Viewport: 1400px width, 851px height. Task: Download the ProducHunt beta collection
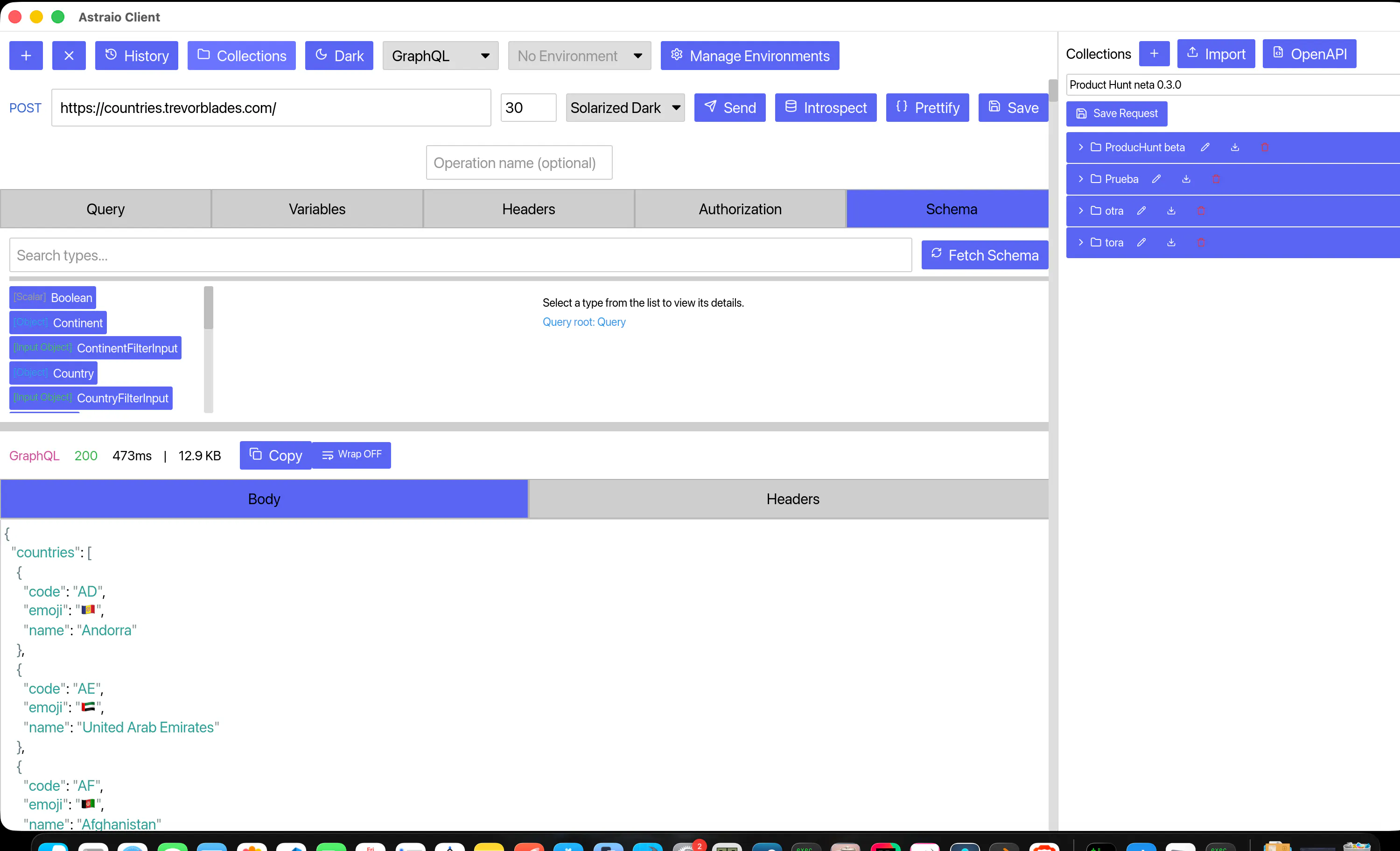(1235, 147)
